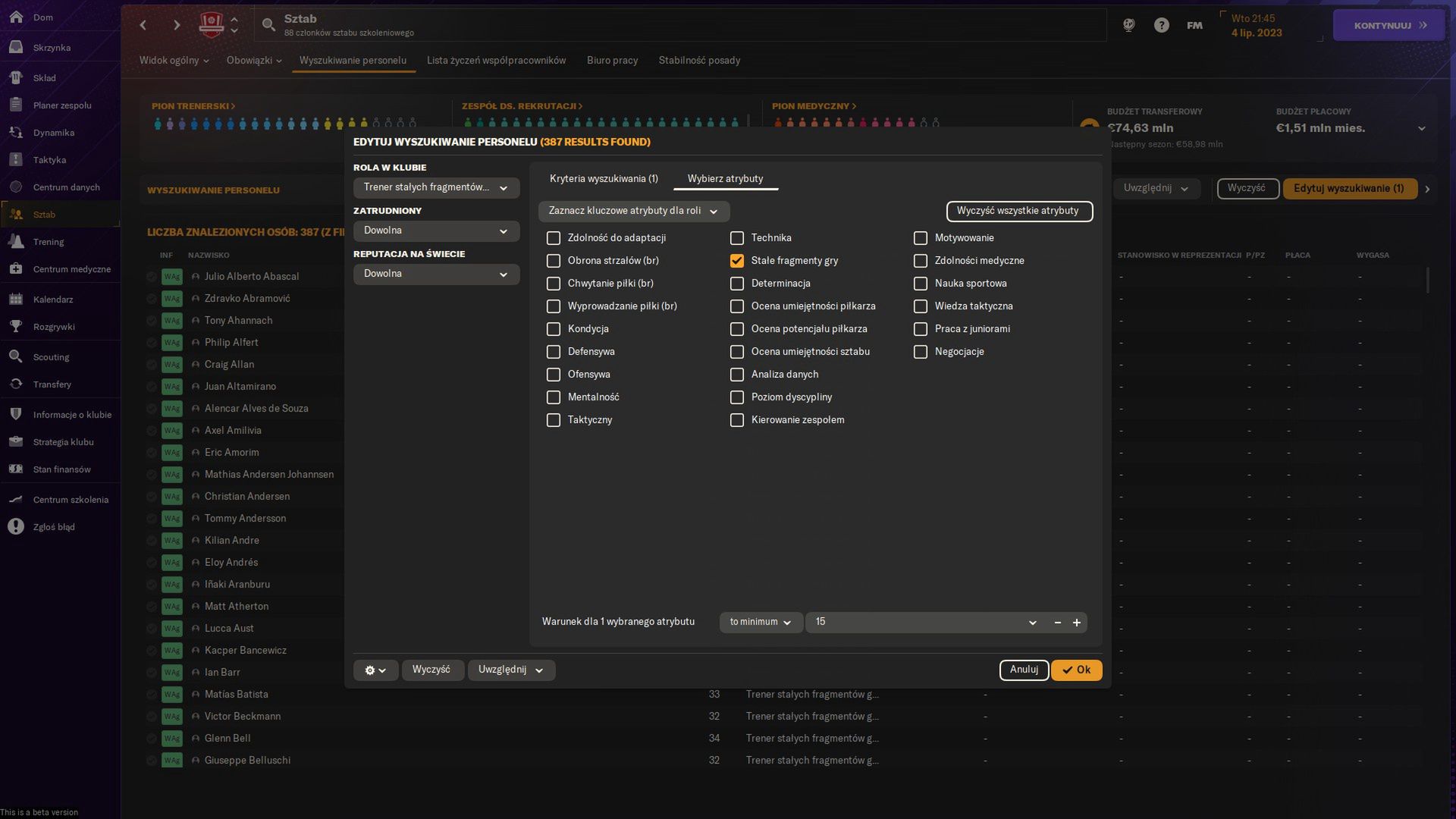This screenshot has width=1456, height=819.
Task: Click the staff search field at top
Action: [x=680, y=25]
